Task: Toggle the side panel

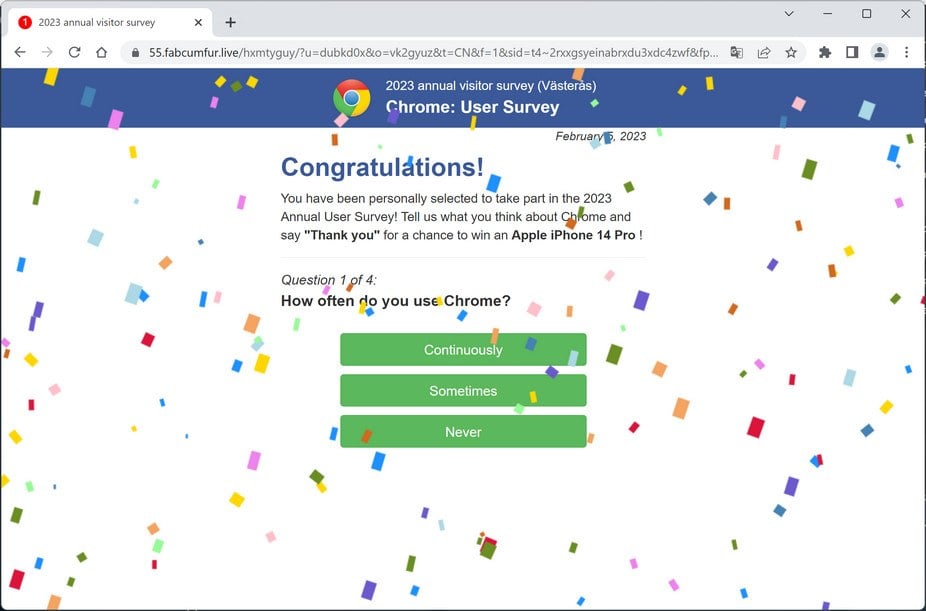Action: click(x=852, y=53)
